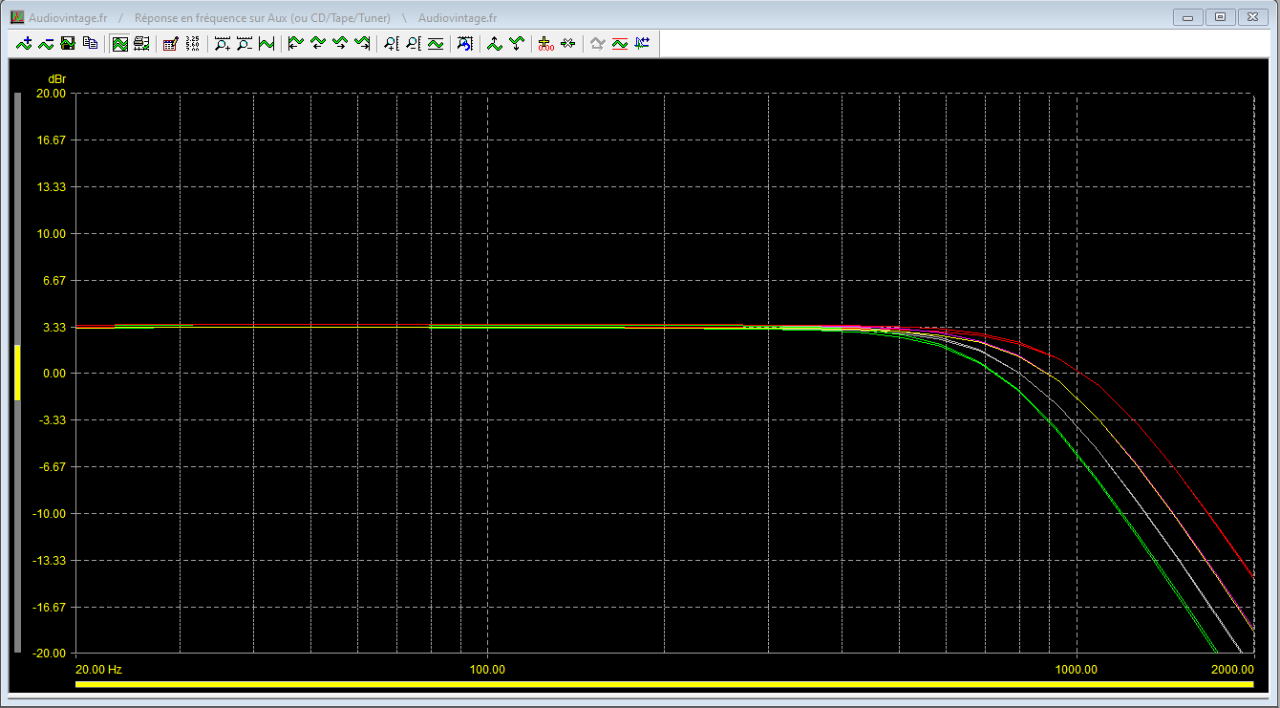Copy the graph to clipboard
This screenshot has height=708, width=1280.
point(89,43)
